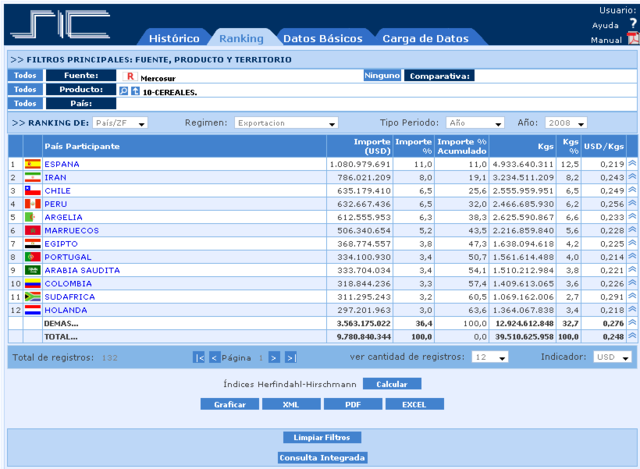Screen dimensions: 640x469
Task: Export results with the XML button
Action: coord(291,405)
